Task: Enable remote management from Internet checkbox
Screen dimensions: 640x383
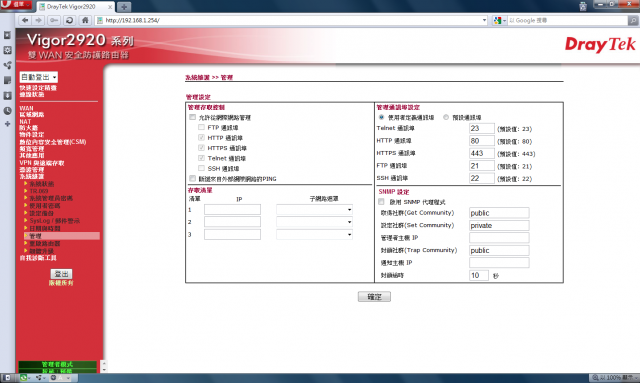Action: [x=192, y=117]
